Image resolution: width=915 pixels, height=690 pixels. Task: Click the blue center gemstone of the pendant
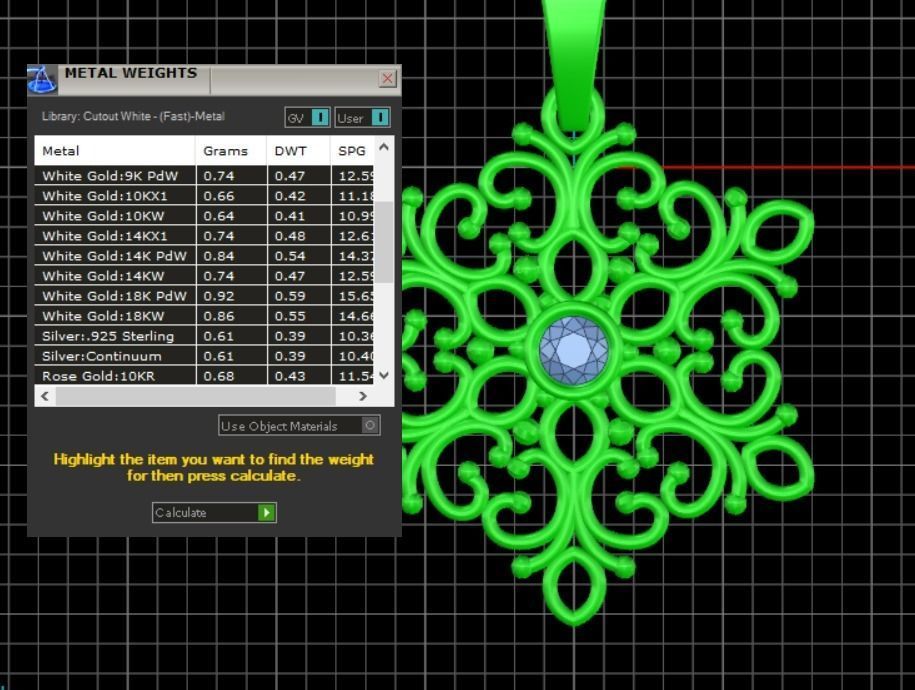574,351
